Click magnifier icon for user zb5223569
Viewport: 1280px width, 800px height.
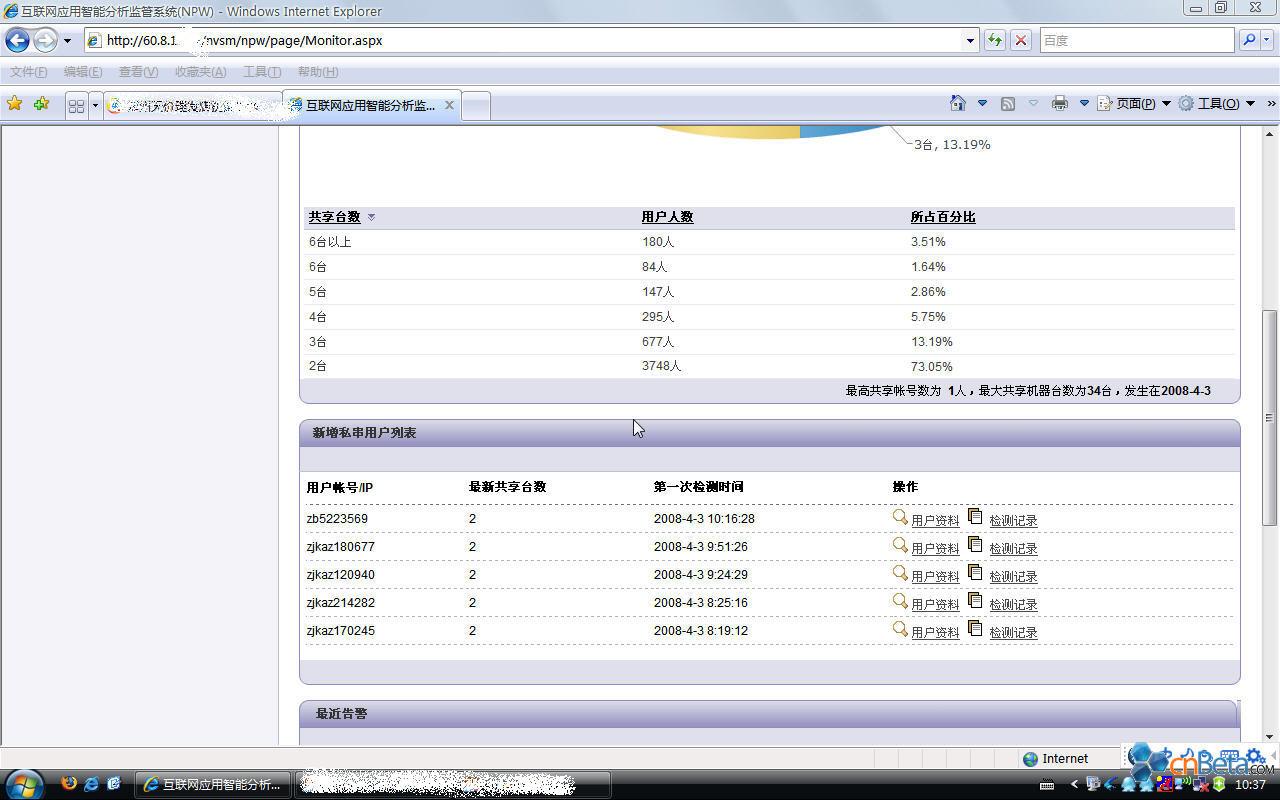tap(900, 518)
